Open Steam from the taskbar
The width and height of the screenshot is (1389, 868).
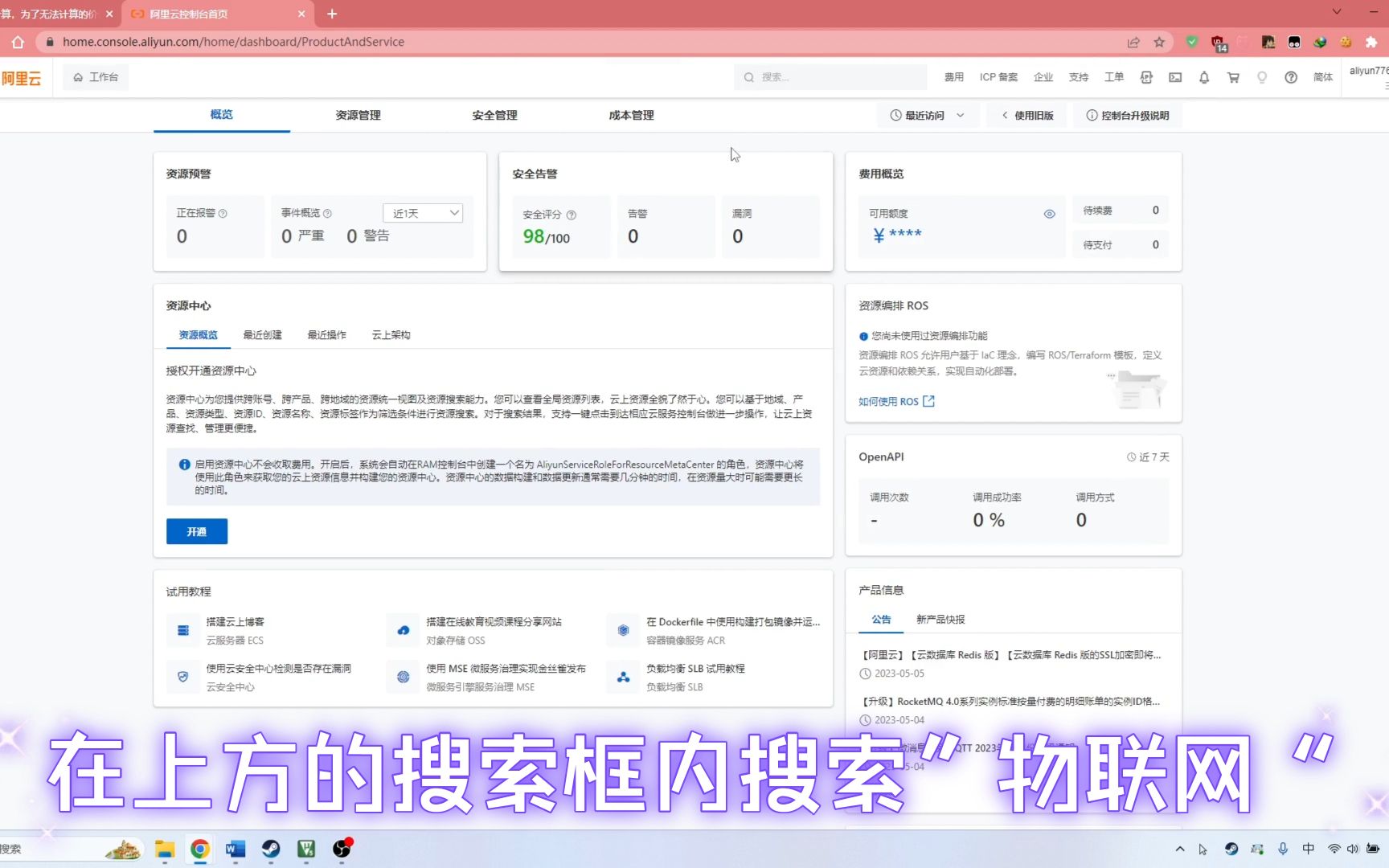tap(271, 849)
